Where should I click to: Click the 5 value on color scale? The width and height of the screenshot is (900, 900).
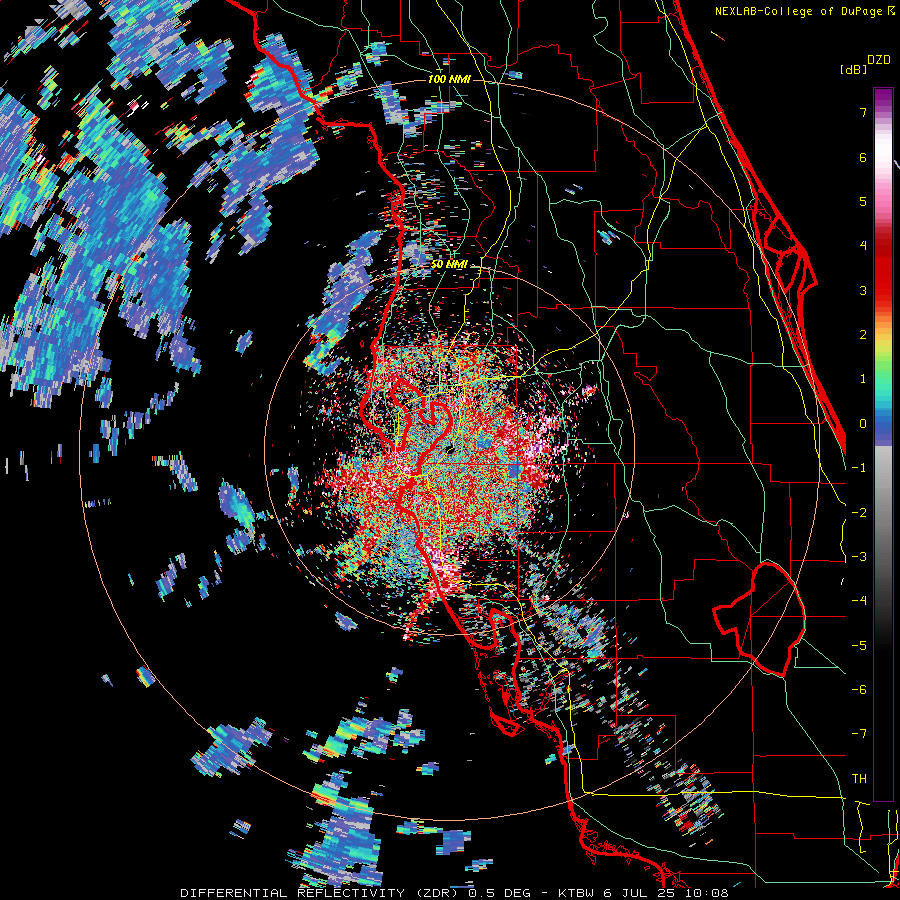[863, 201]
